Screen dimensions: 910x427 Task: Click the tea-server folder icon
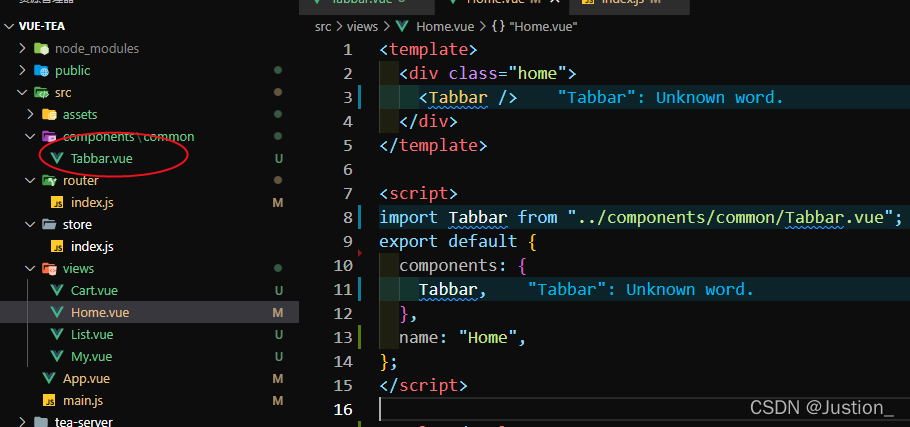pos(41,422)
